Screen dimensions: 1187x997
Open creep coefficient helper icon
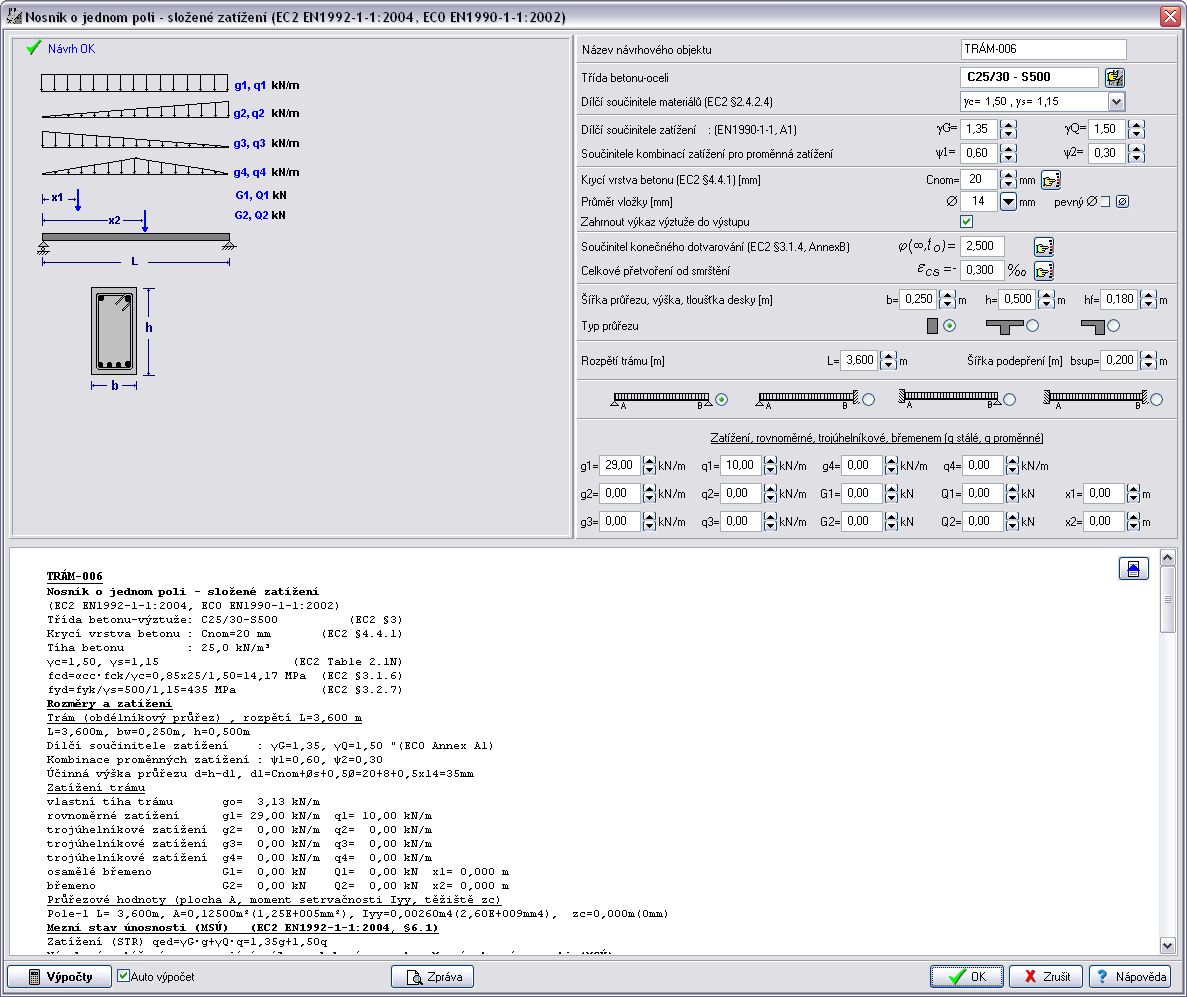[1044, 247]
